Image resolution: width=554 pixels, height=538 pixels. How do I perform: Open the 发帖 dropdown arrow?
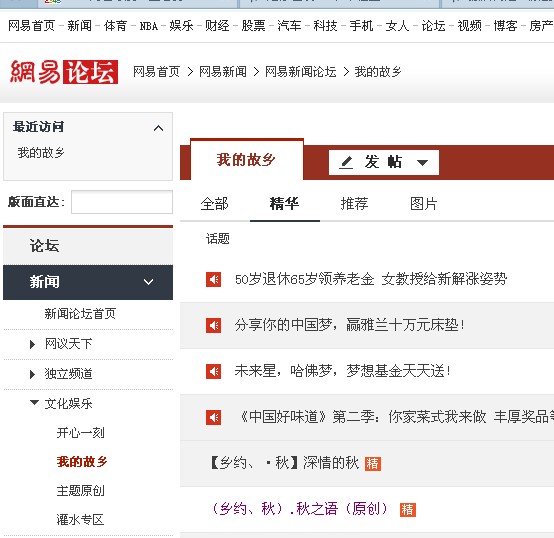click(422, 162)
